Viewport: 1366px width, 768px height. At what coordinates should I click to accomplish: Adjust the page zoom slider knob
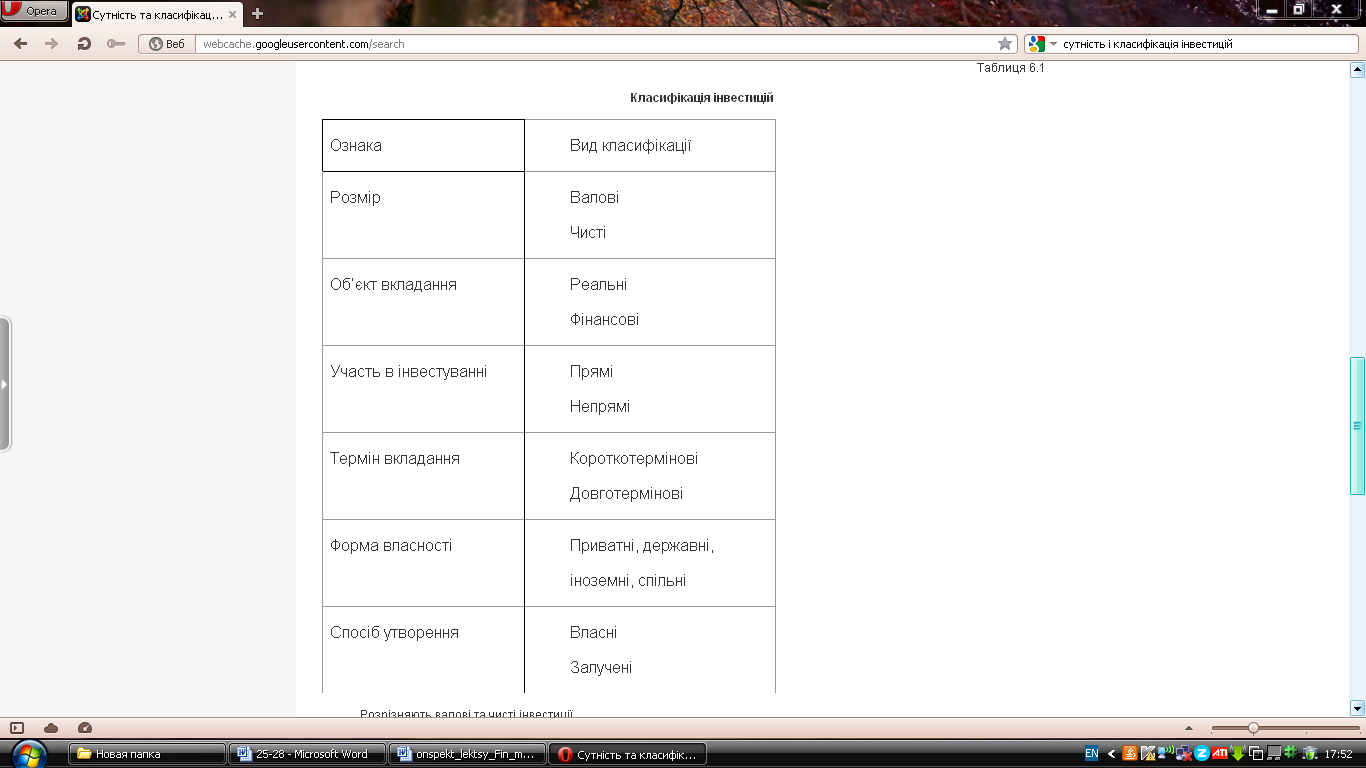[x=1253, y=728]
